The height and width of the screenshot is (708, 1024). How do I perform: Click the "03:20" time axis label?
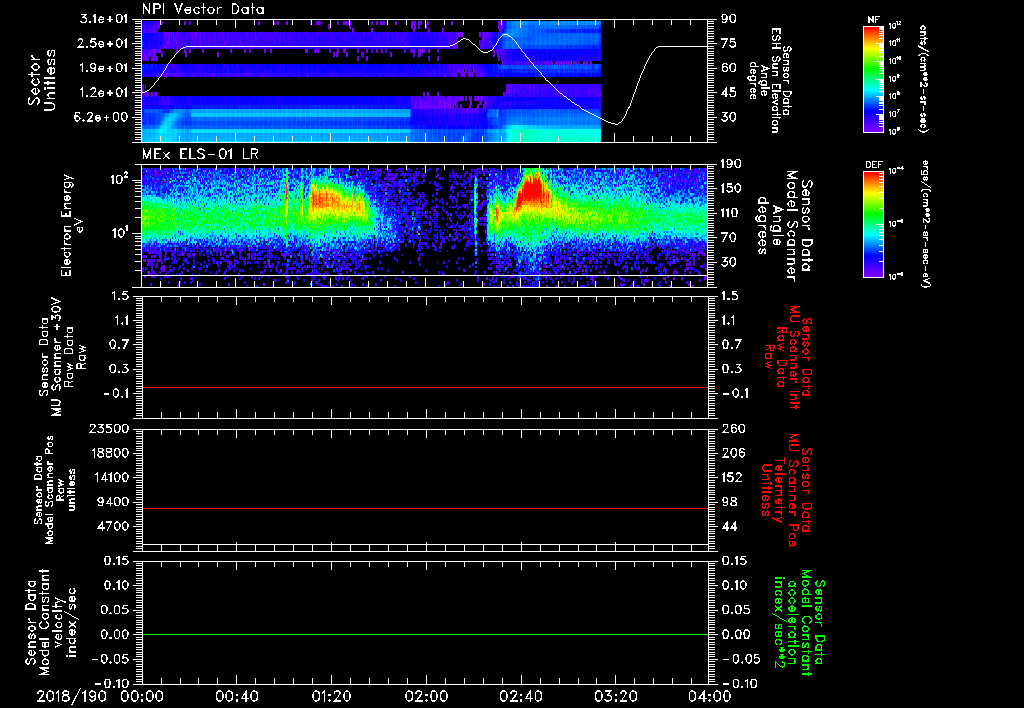pos(615,696)
